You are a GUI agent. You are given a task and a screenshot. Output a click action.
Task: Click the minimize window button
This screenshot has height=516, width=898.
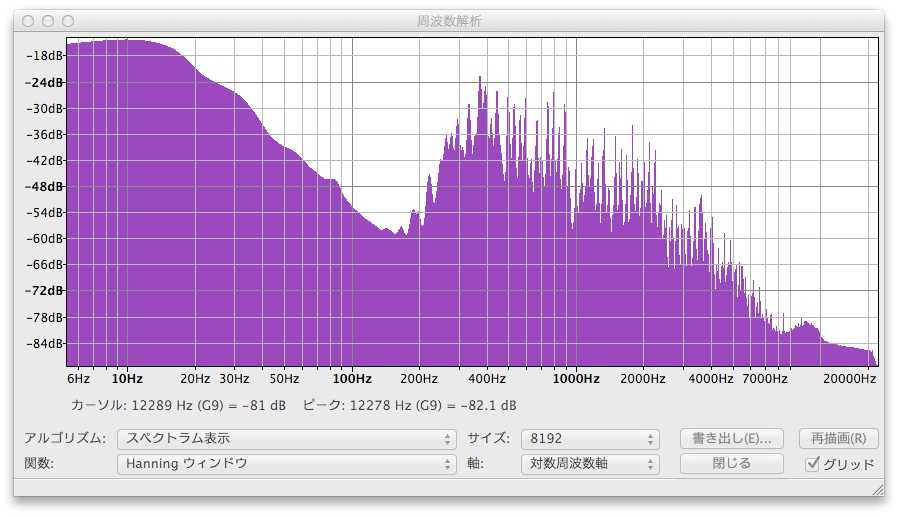coord(48,21)
